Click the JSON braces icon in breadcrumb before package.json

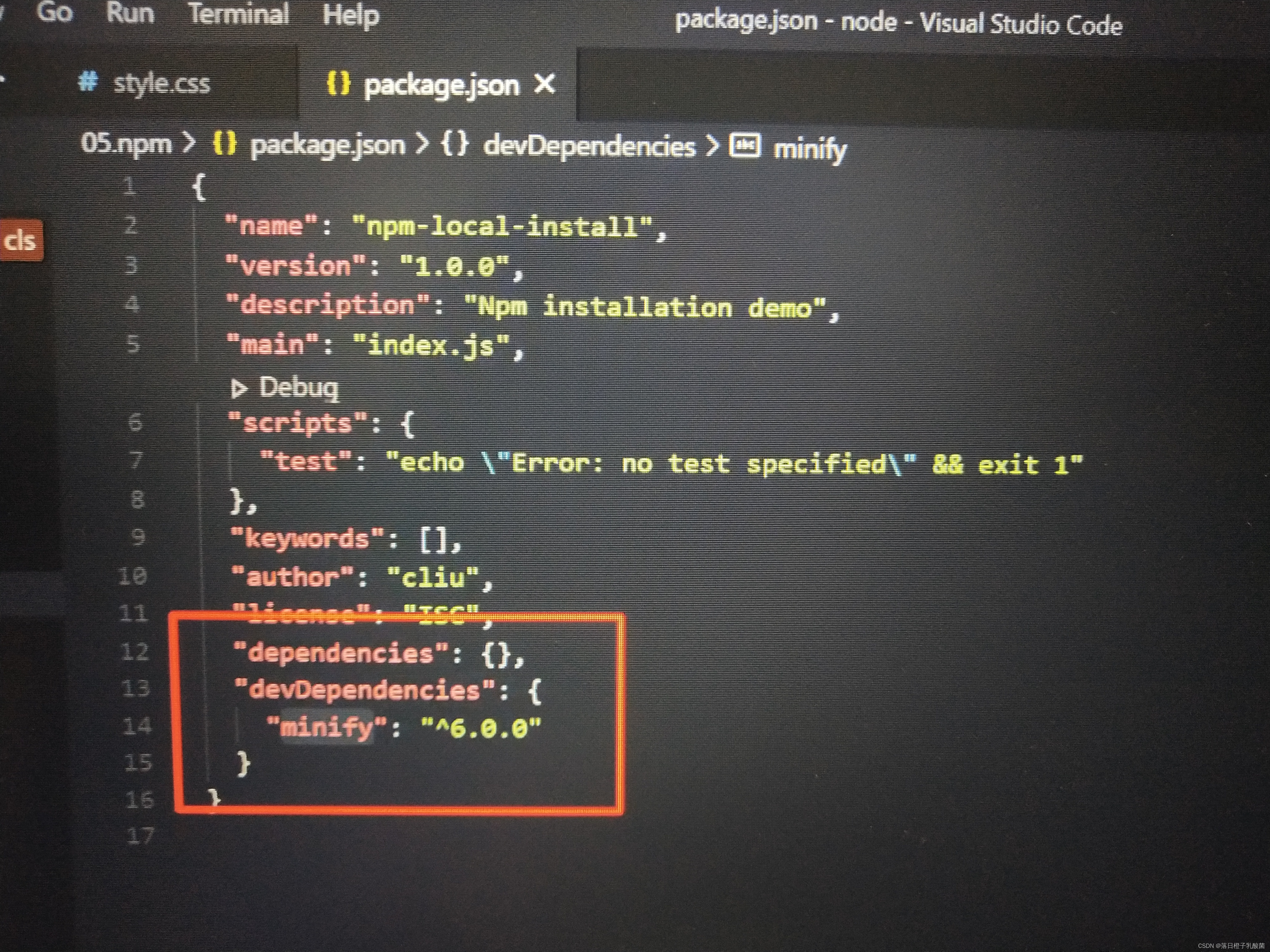pyautogui.click(x=225, y=143)
